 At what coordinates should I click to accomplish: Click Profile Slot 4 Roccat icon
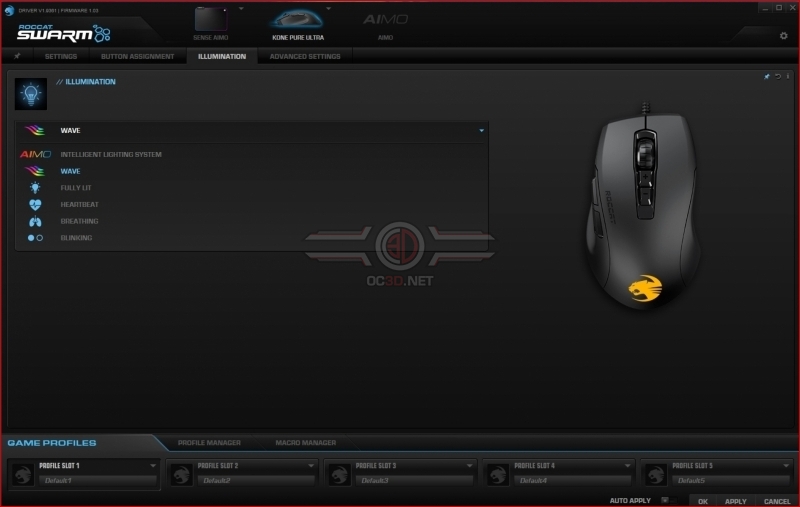pos(497,474)
